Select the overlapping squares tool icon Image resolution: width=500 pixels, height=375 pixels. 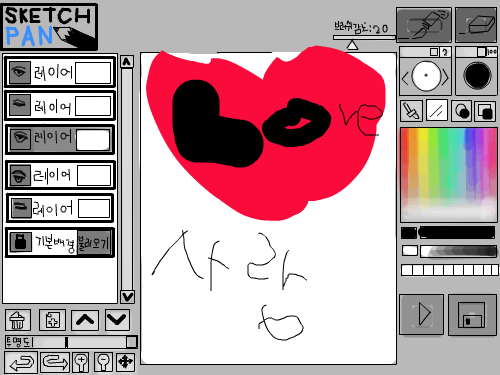485,111
